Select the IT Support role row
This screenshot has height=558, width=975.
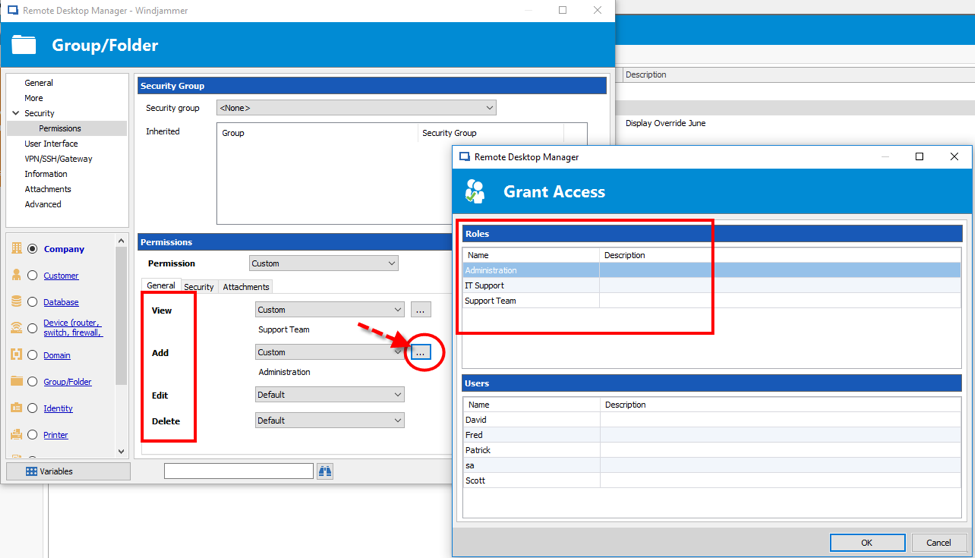point(711,286)
